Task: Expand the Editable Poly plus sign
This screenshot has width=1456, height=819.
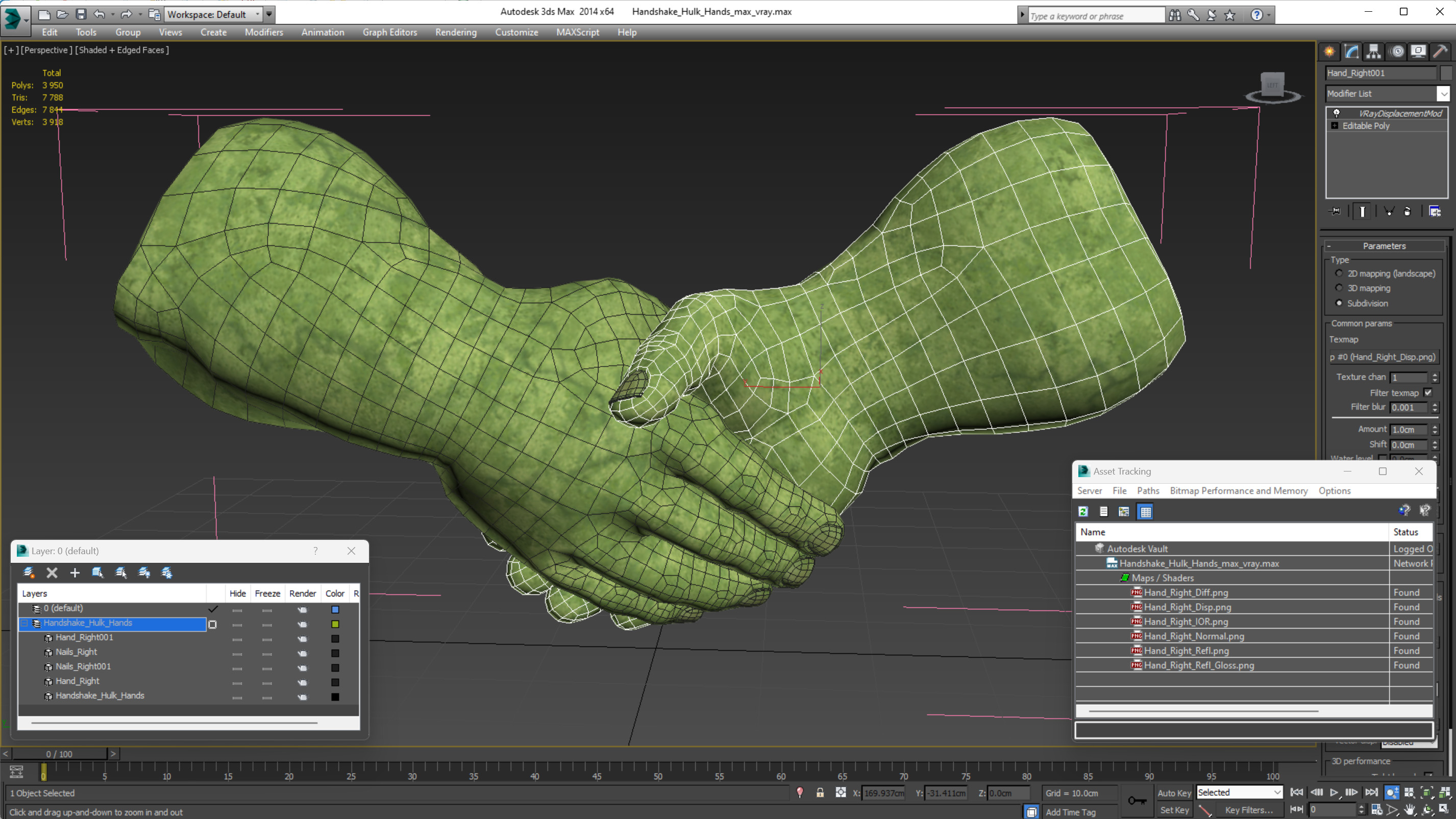Action: pyautogui.click(x=1335, y=126)
